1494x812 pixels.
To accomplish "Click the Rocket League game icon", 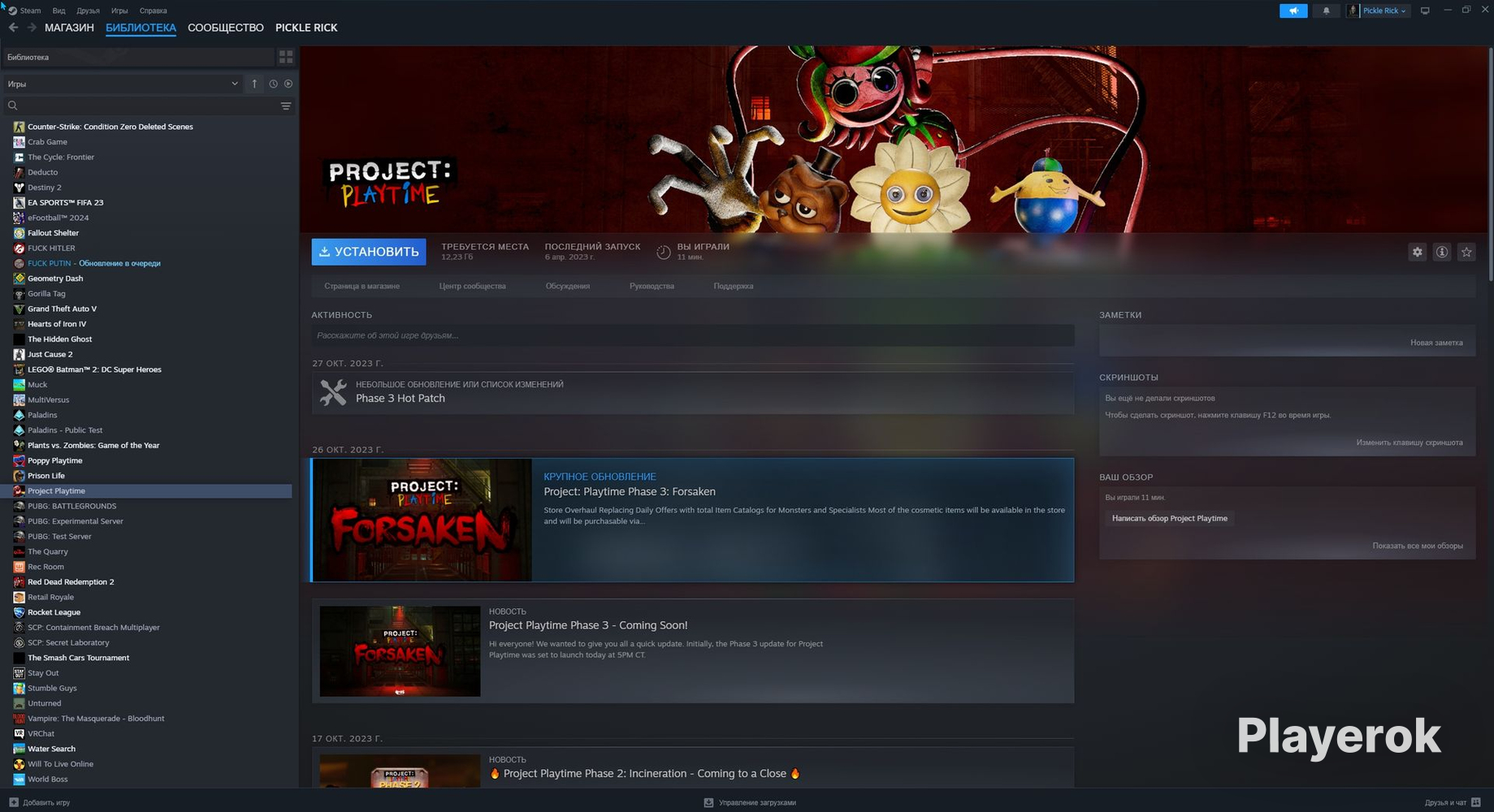I will point(19,612).
